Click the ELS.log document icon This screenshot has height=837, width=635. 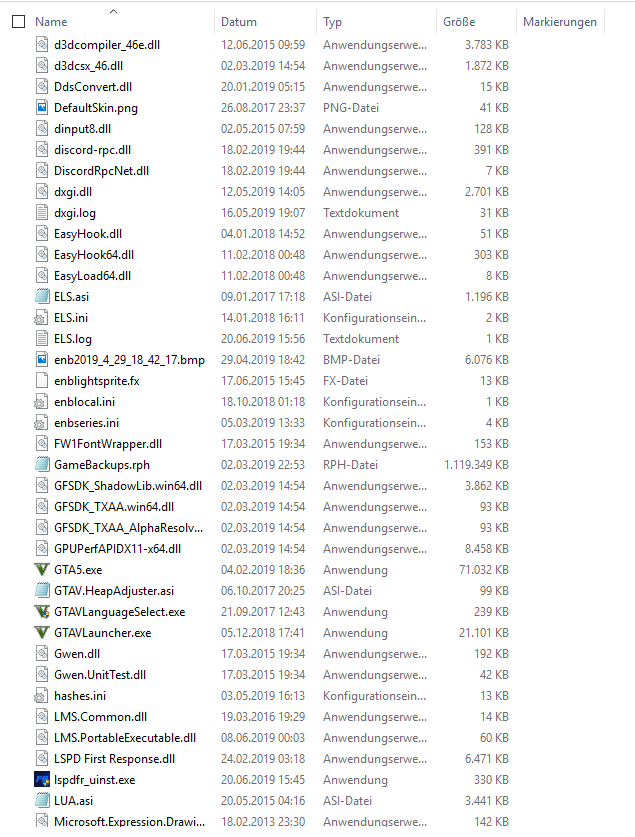[x=42, y=338]
